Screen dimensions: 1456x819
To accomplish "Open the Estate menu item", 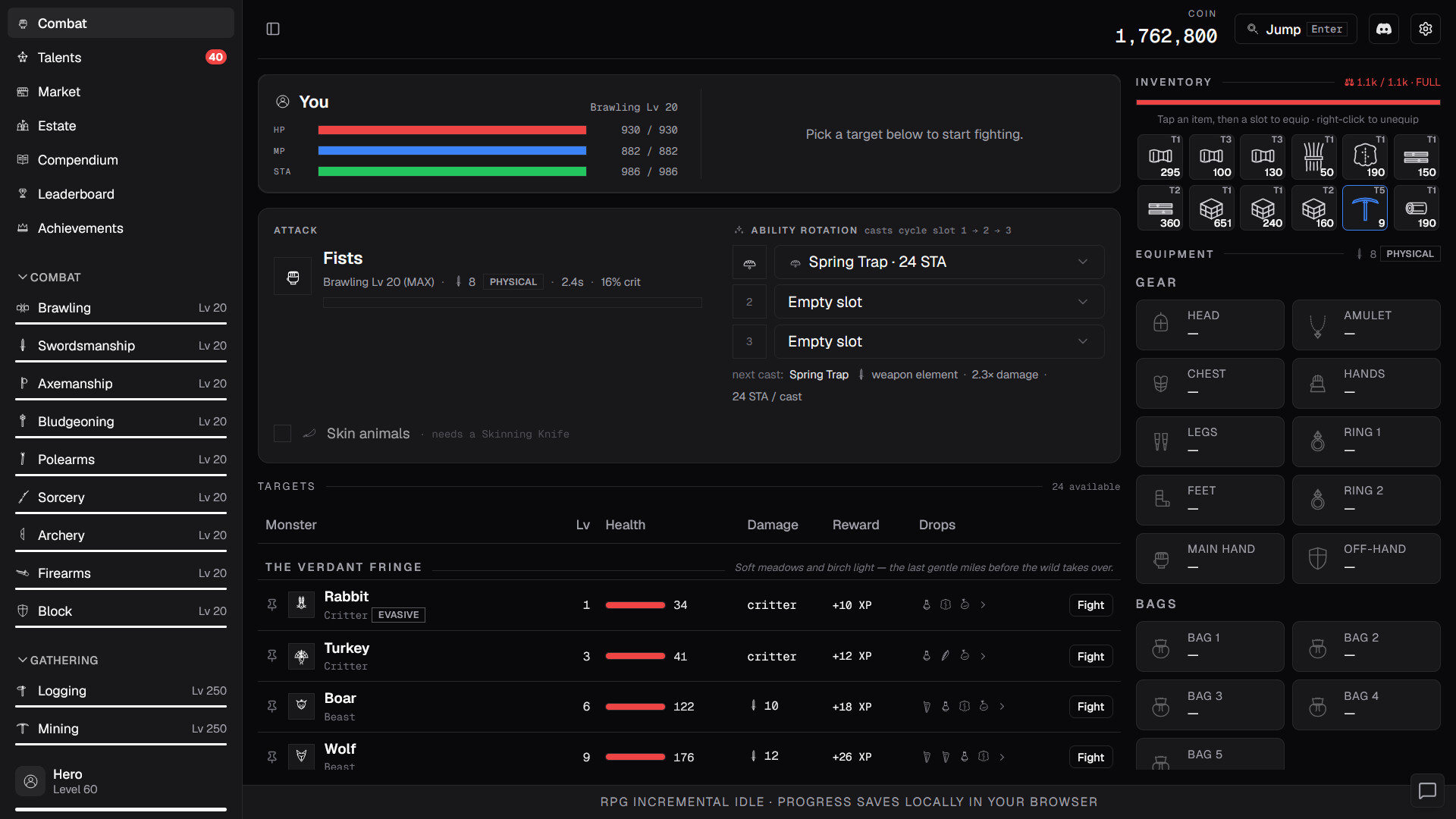I will click(x=121, y=126).
